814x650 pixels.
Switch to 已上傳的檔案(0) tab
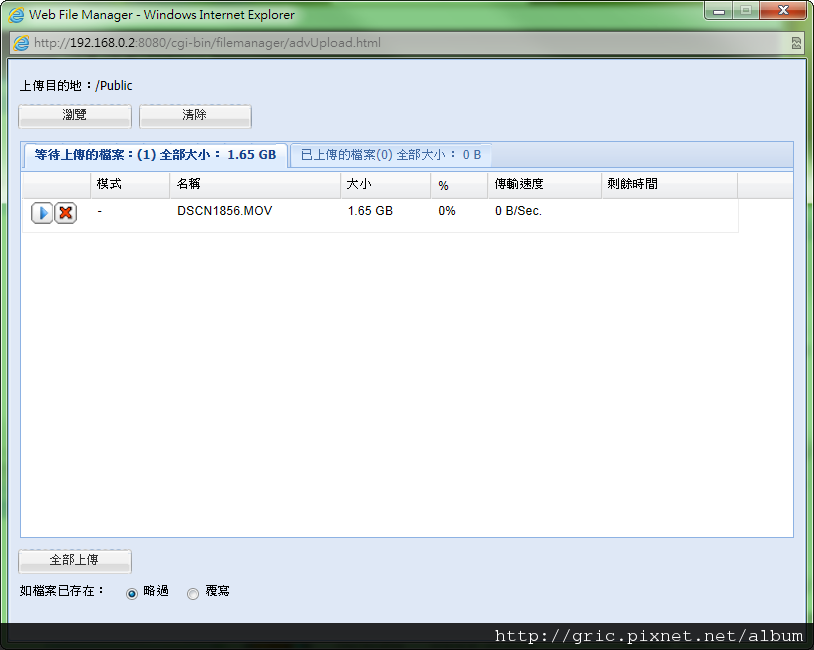point(391,155)
